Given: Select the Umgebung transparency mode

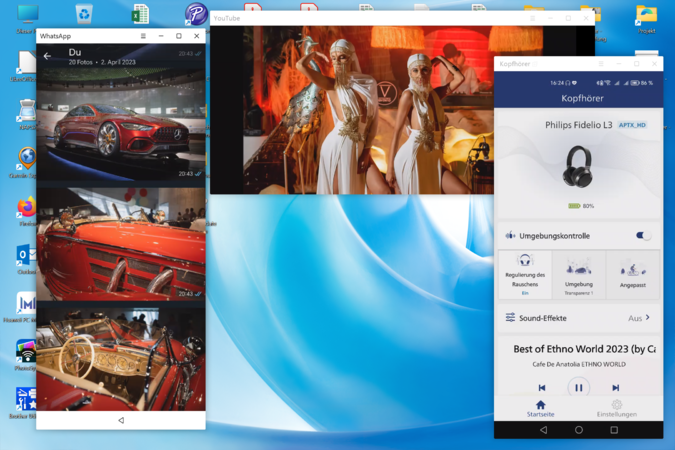Looking at the screenshot, I should click(x=579, y=274).
